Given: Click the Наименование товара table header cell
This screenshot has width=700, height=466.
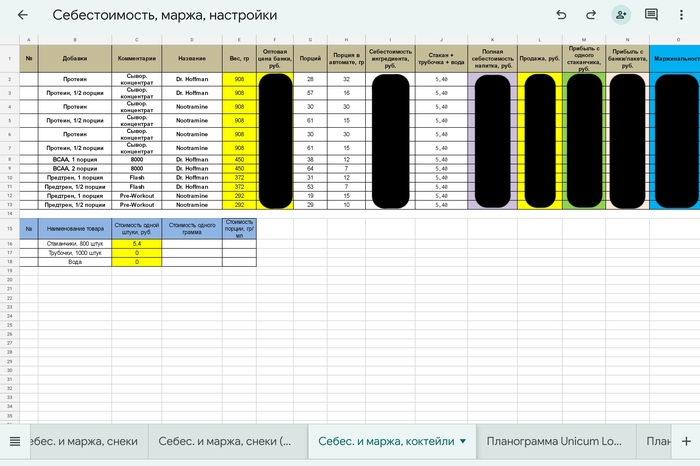Looking at the screenshot, I should pyautogui.click(x=74, y=228).
